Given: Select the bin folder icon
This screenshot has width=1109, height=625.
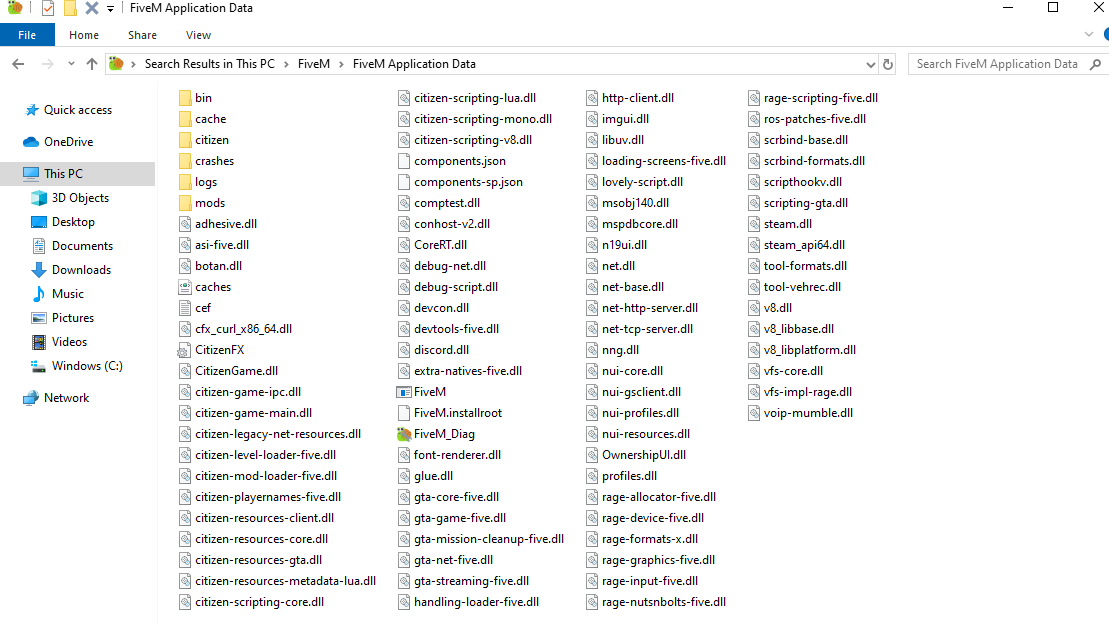Looking at the screenshot, I should [x=185, y=98].
